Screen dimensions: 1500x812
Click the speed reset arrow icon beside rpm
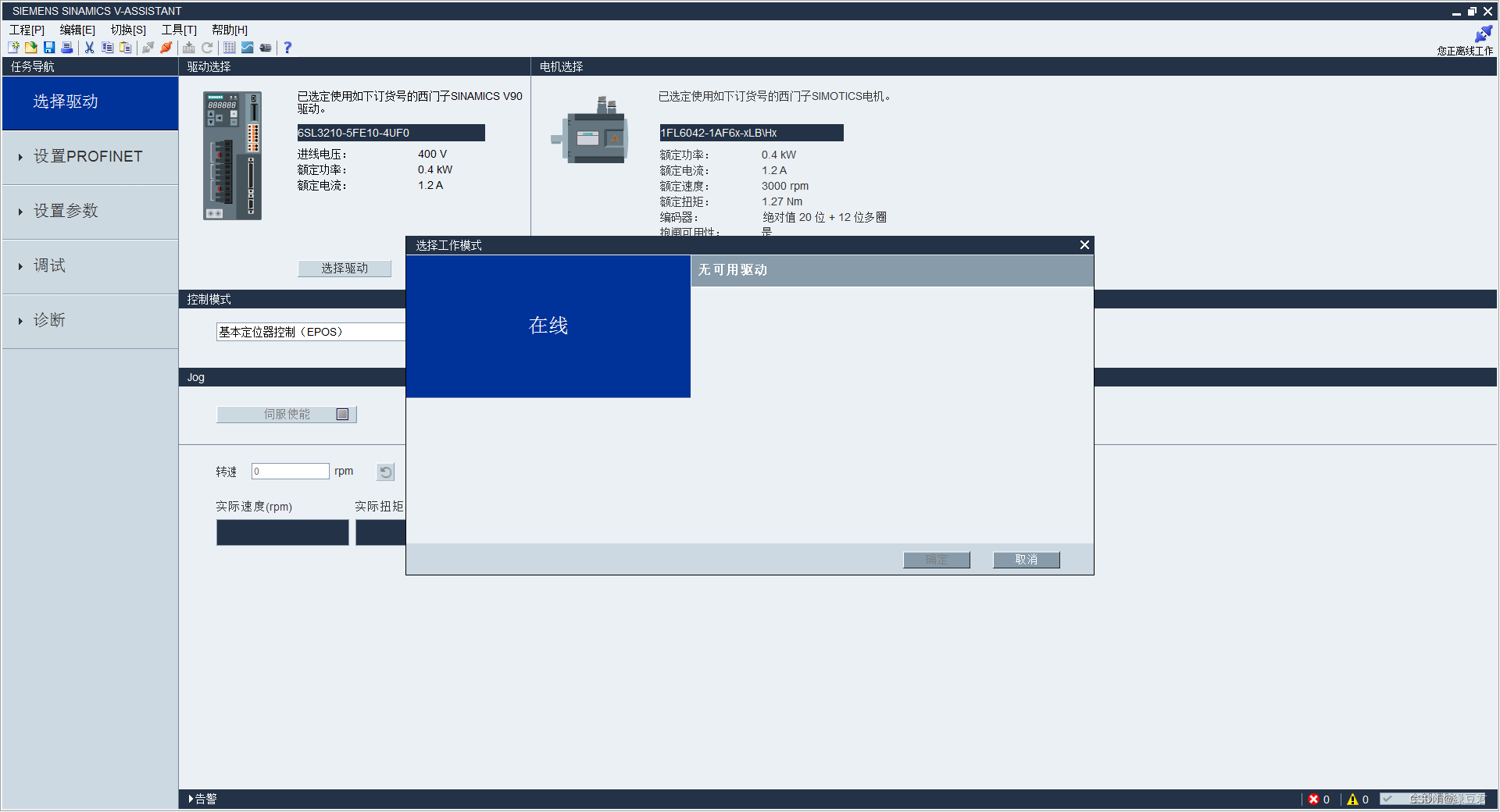point(385,472)
